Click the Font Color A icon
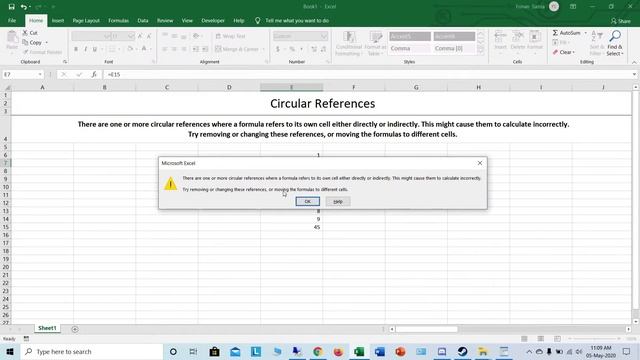 point(144,49)
